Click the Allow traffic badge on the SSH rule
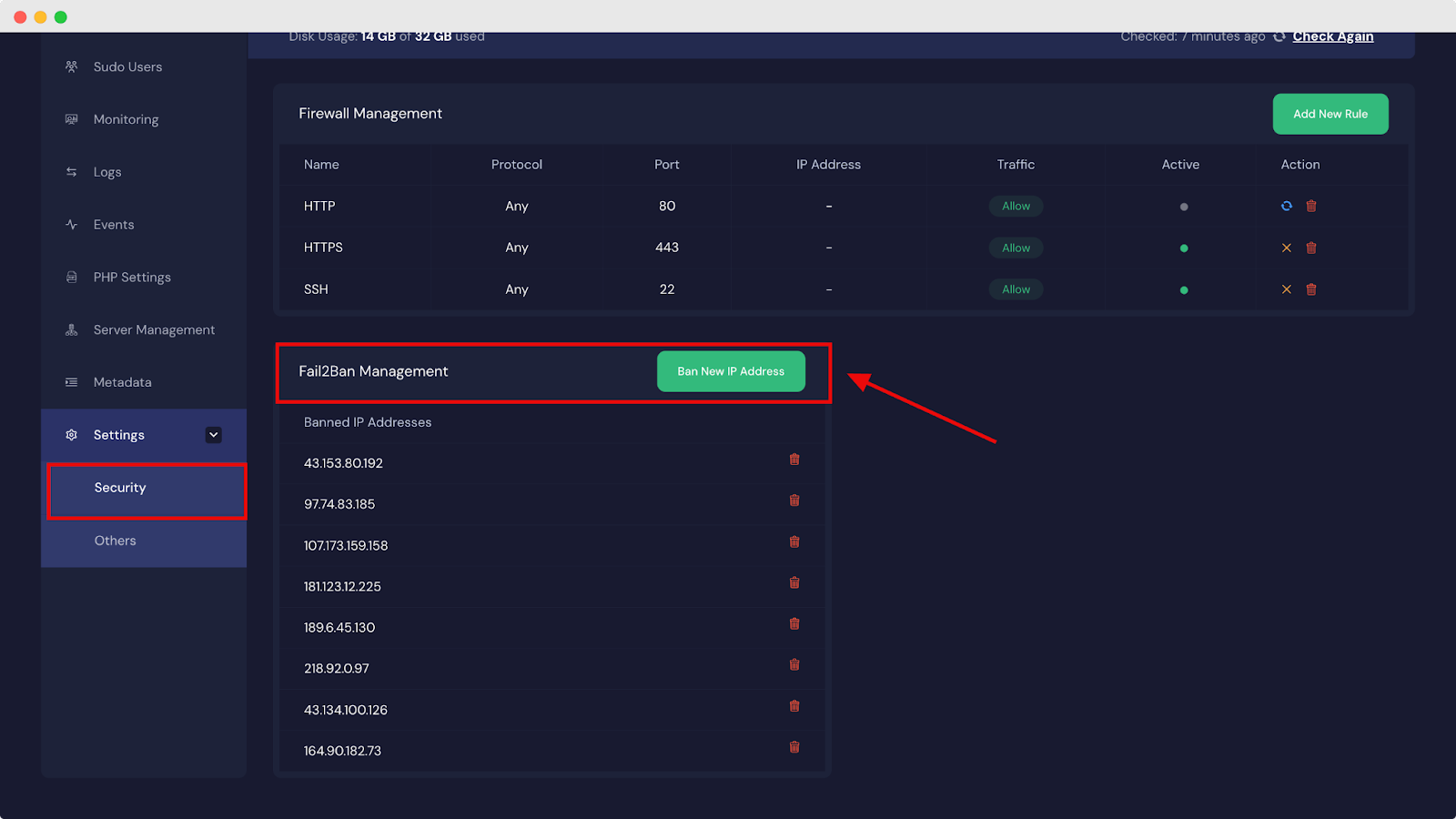Screen dimensions: 1456x819 [1016, 288]
